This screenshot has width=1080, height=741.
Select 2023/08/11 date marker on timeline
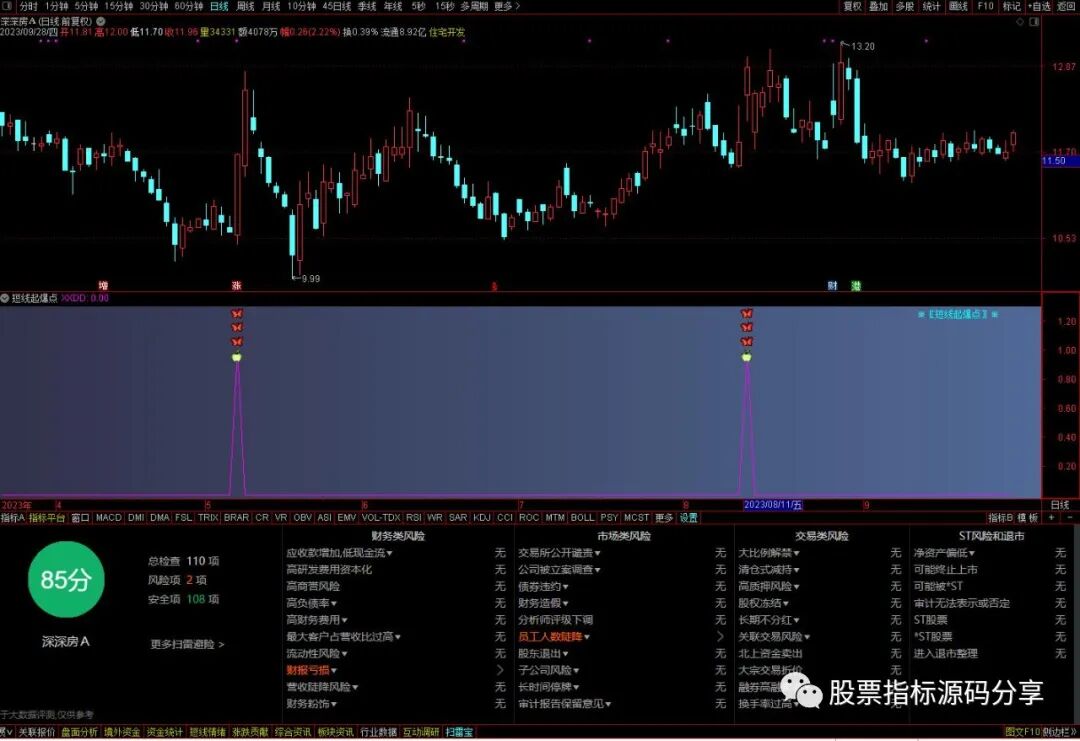point(773,505)
